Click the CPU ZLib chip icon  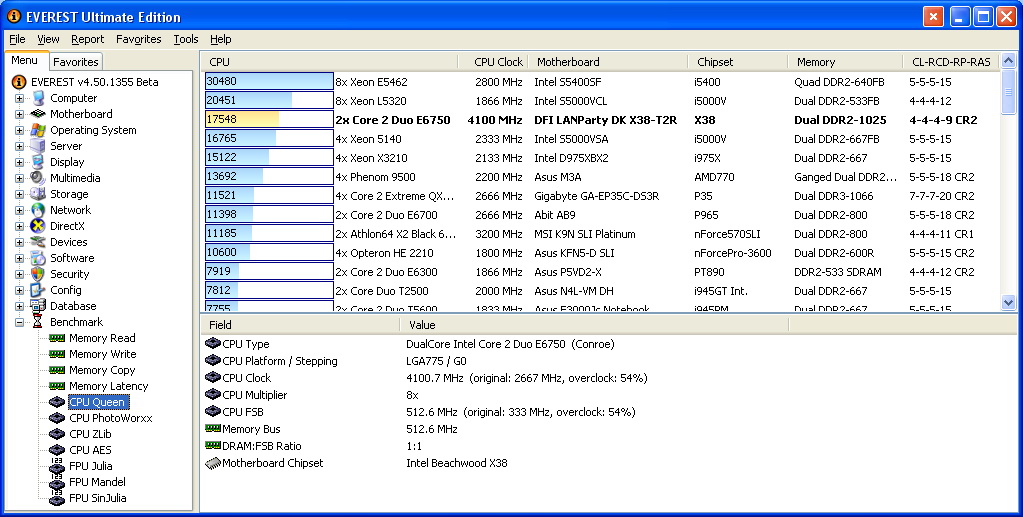pos(57,433)
